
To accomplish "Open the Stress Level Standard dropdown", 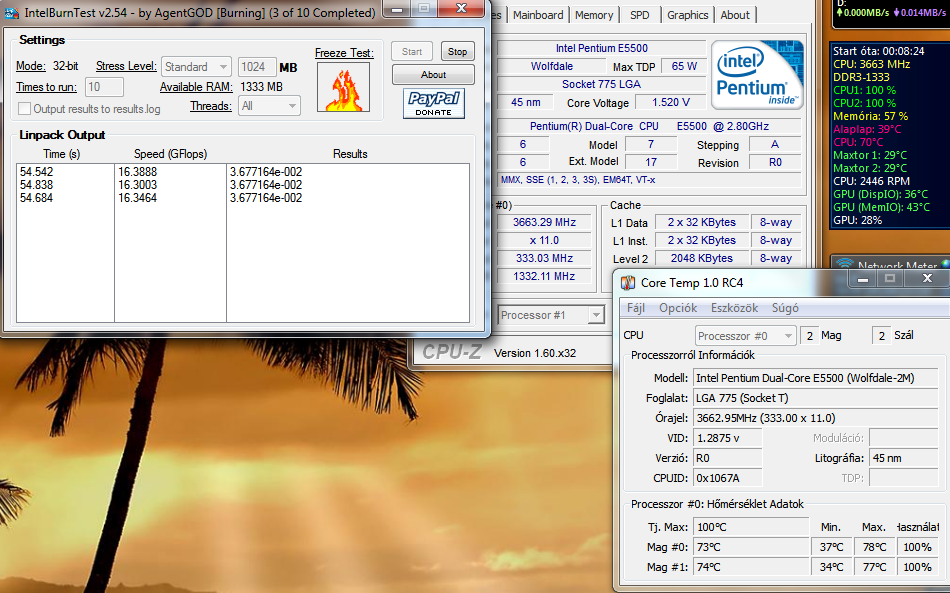I will [196, 67].
